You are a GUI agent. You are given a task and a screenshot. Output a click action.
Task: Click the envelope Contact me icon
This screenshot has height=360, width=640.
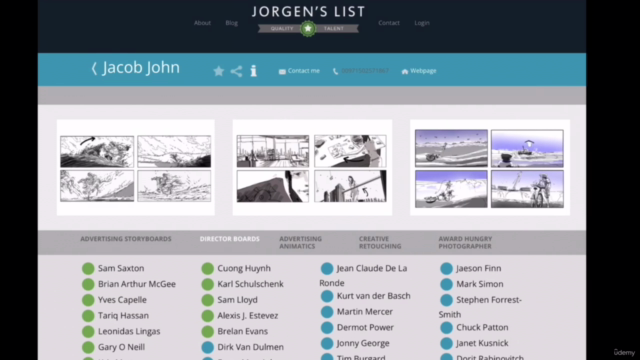(x=282, y=71)
